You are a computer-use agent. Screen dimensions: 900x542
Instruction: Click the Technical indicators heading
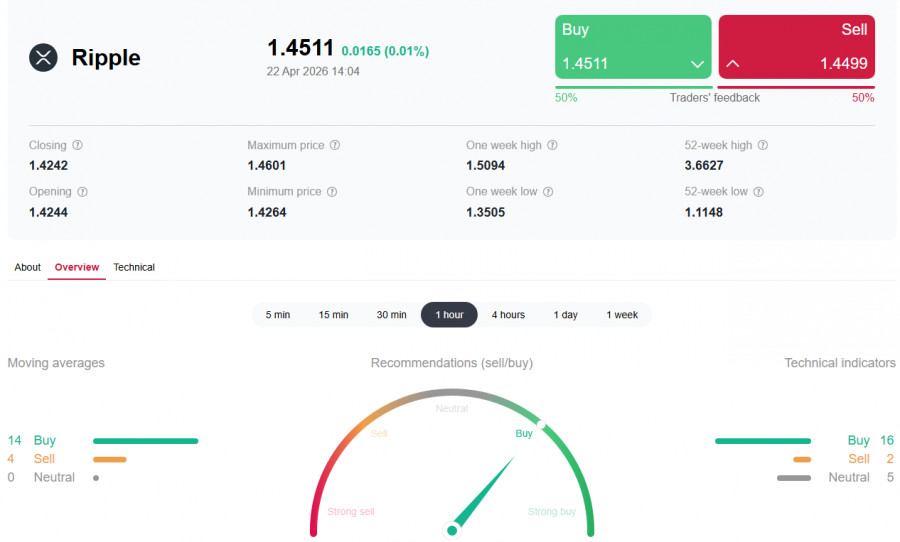coord(840,363)
